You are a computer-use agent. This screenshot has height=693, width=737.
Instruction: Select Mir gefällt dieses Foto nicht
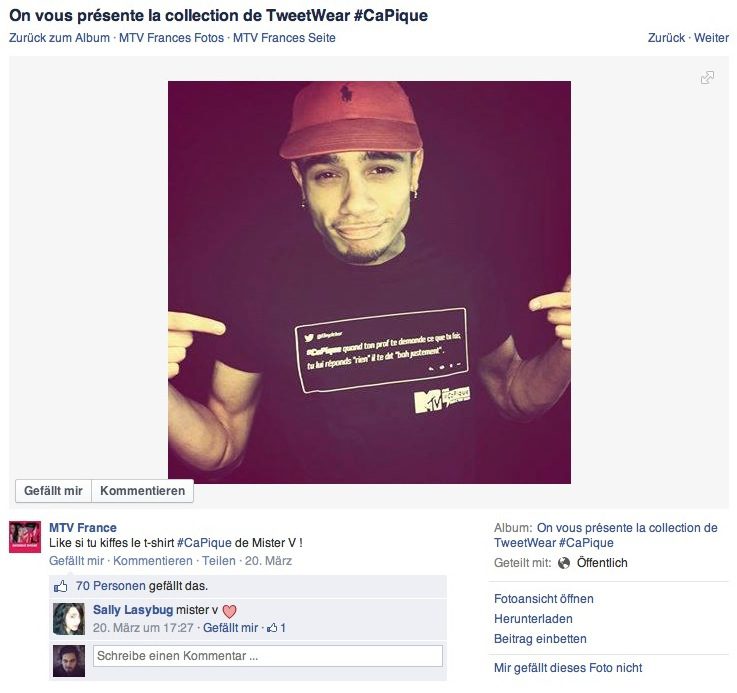click(x=568, y=668)
